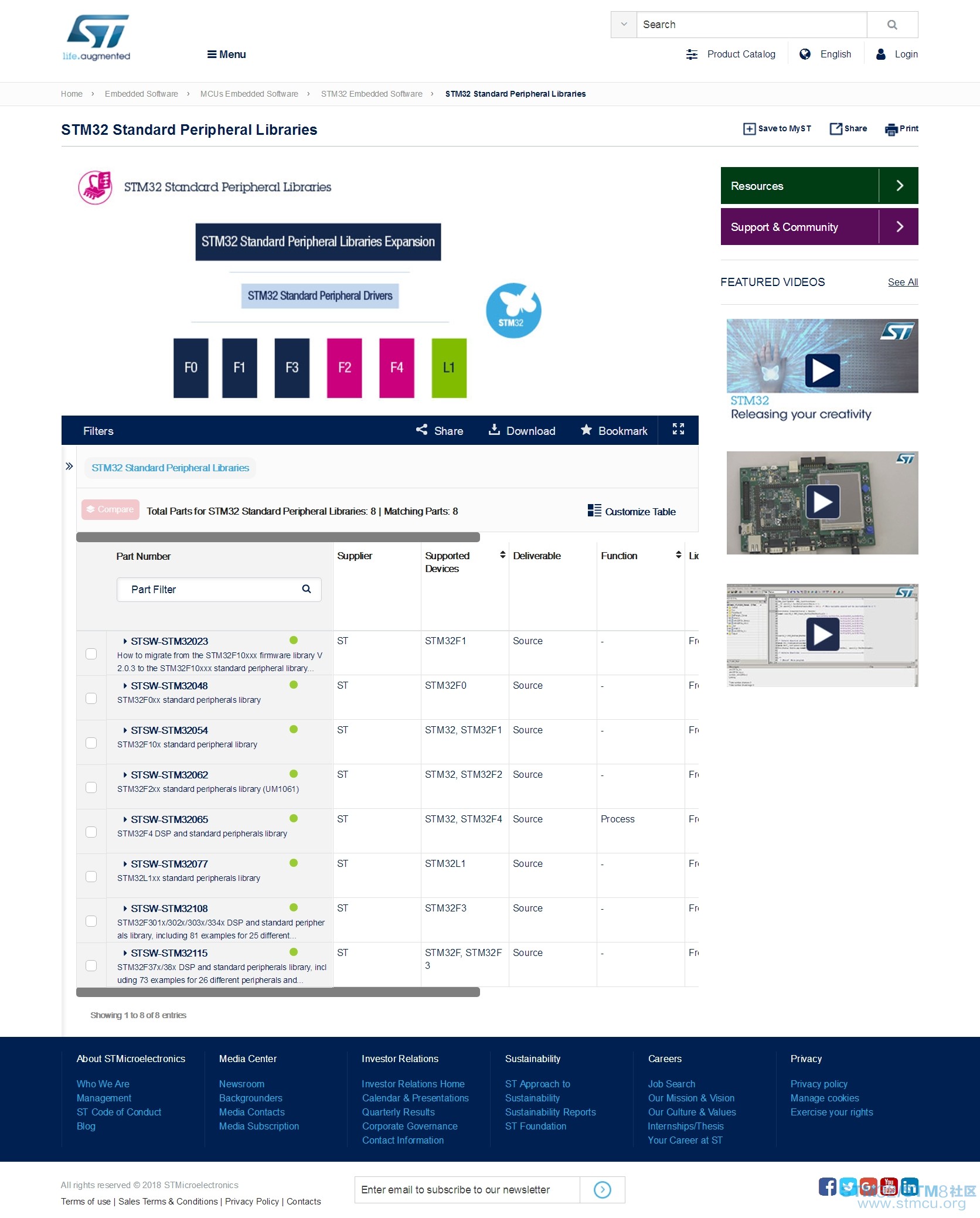Open the main Menu
The height and width of the screenshot is (1218, 980).
[x=226, y=55]
